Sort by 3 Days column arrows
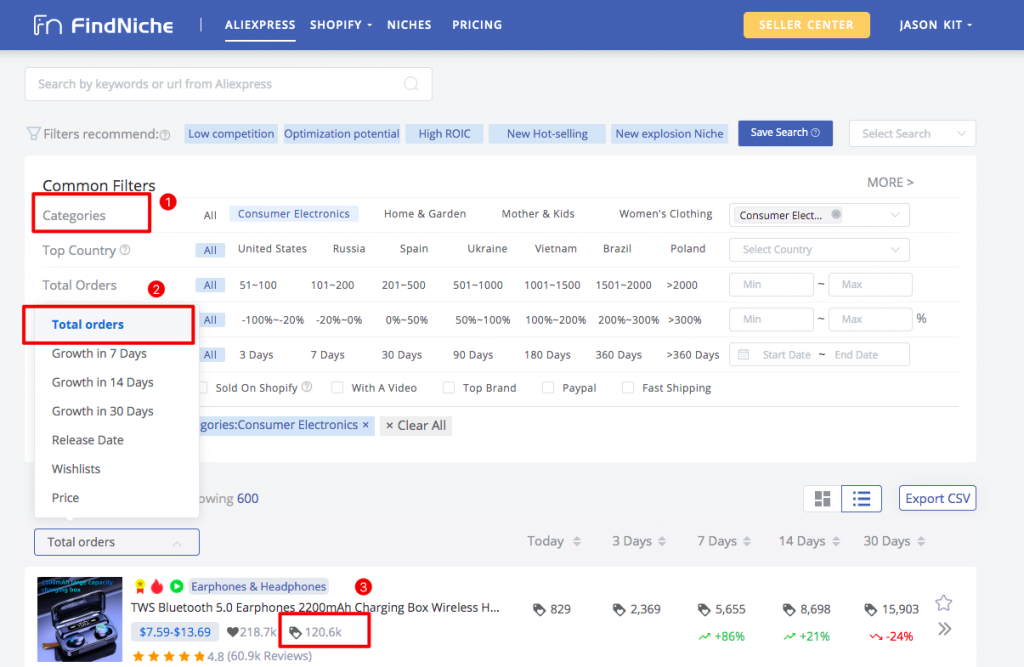 click(x=662, y=541)
